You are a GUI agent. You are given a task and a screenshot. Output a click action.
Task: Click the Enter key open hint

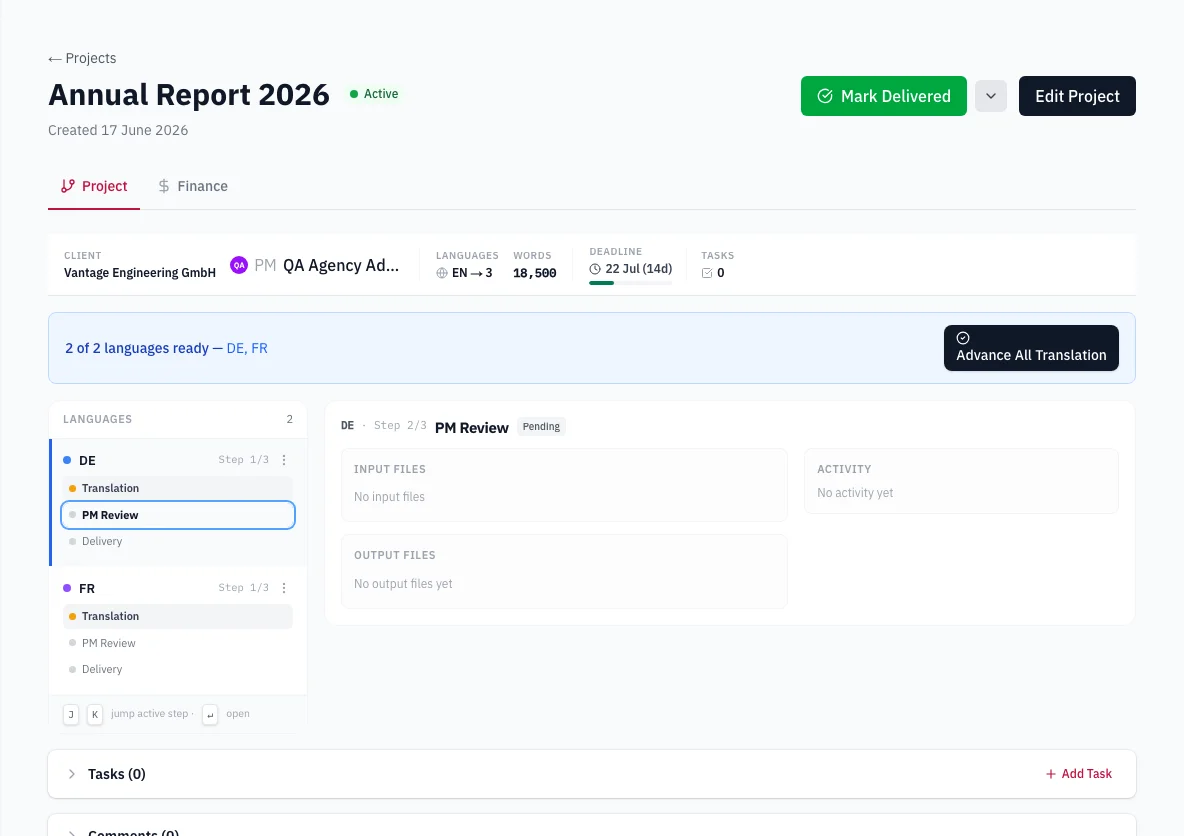tap(210, 714)
